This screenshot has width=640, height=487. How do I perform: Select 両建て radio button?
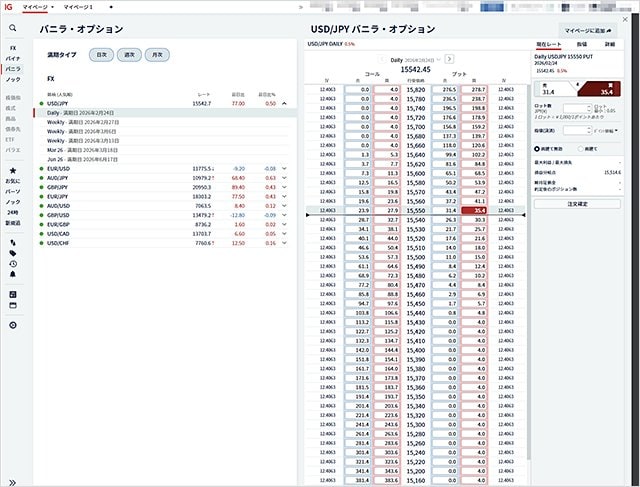(580, 149)
